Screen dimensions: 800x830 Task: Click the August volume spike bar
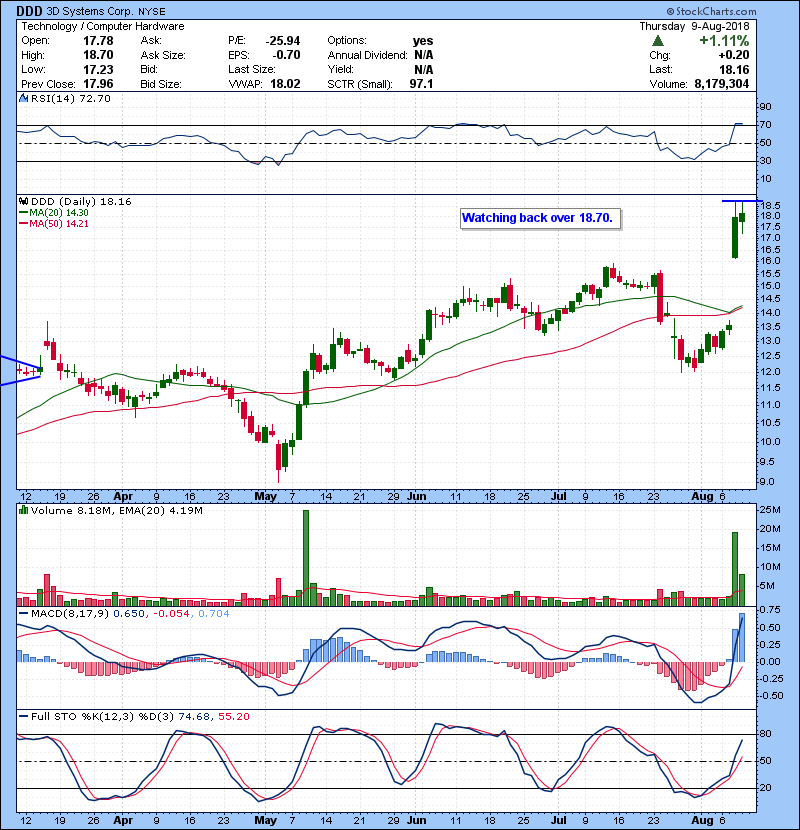coord(735,569)
